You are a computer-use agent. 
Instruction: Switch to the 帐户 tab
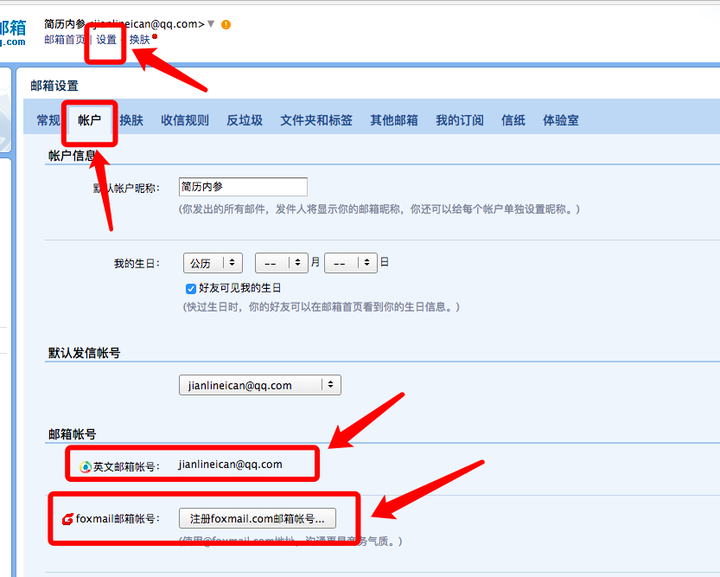(x=89, y=120)
